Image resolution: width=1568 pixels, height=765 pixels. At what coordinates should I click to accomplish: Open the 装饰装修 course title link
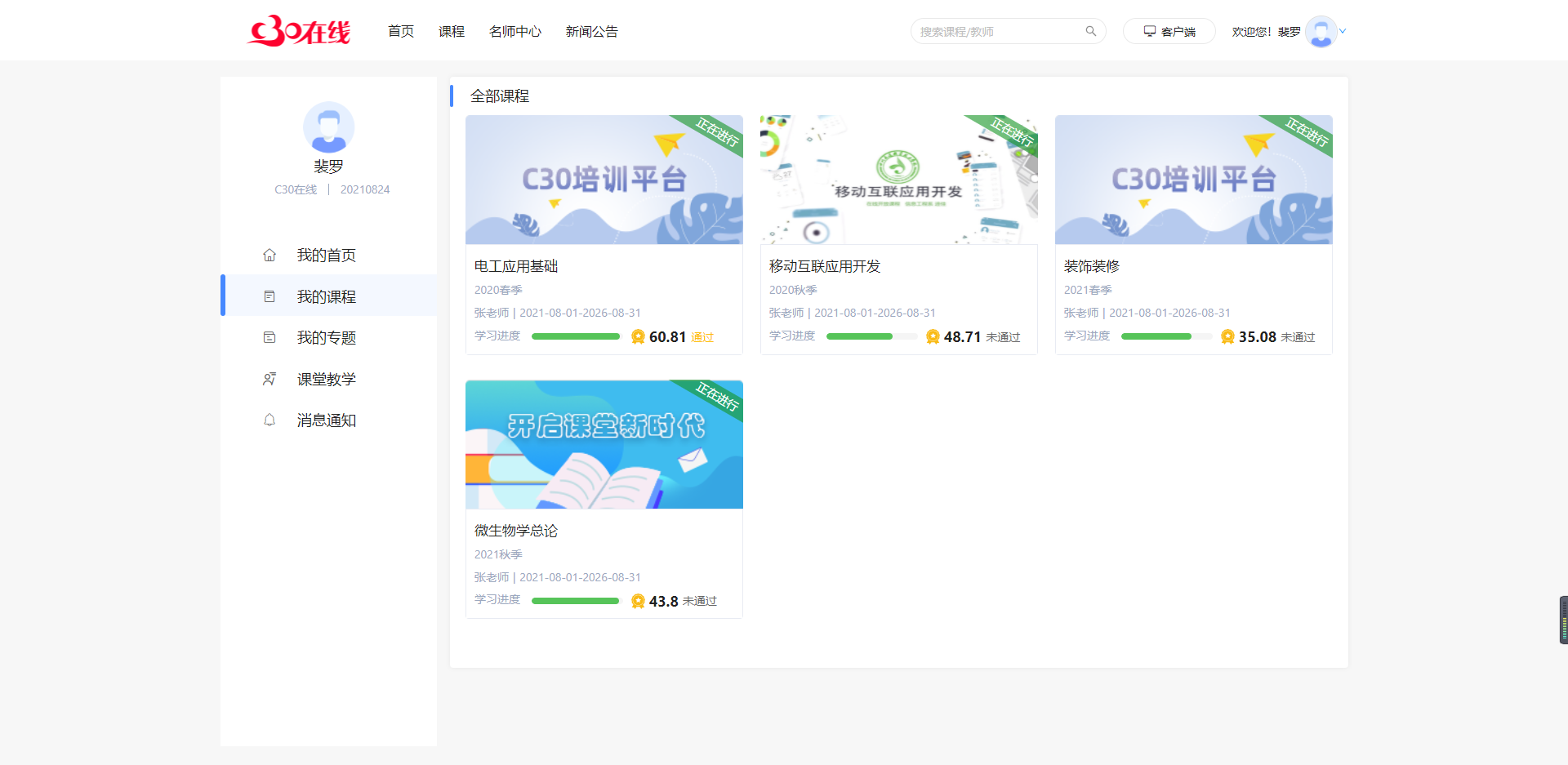point(1091,266)
